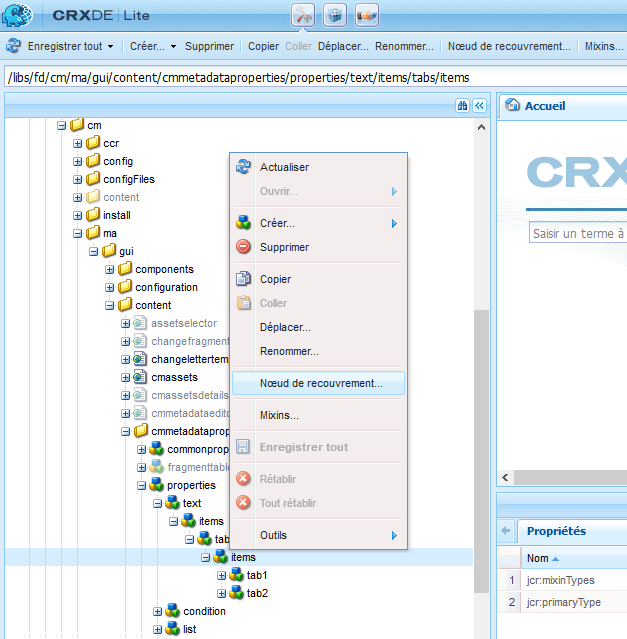Click Déplacer... in the top toolbar
Image resolution: width=627 pixels, height=639 pixels.
click(343, 46)
